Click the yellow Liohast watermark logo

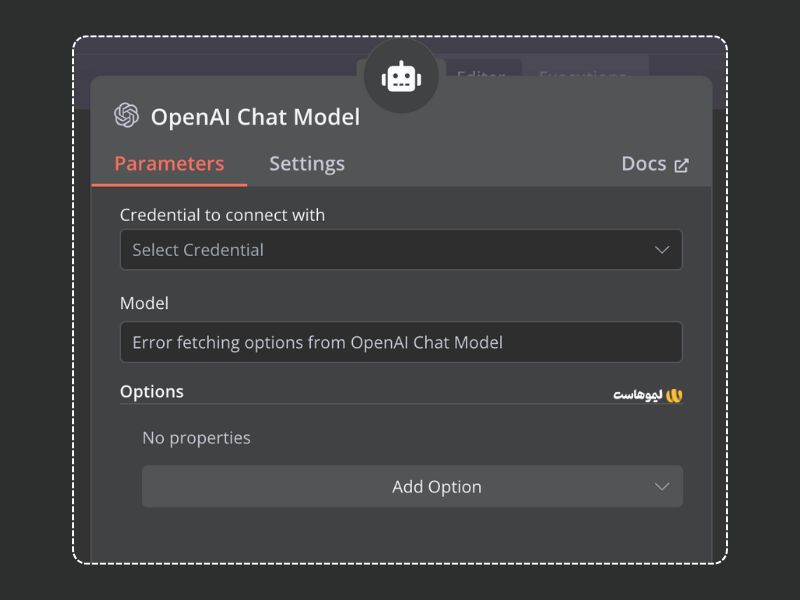674,395
